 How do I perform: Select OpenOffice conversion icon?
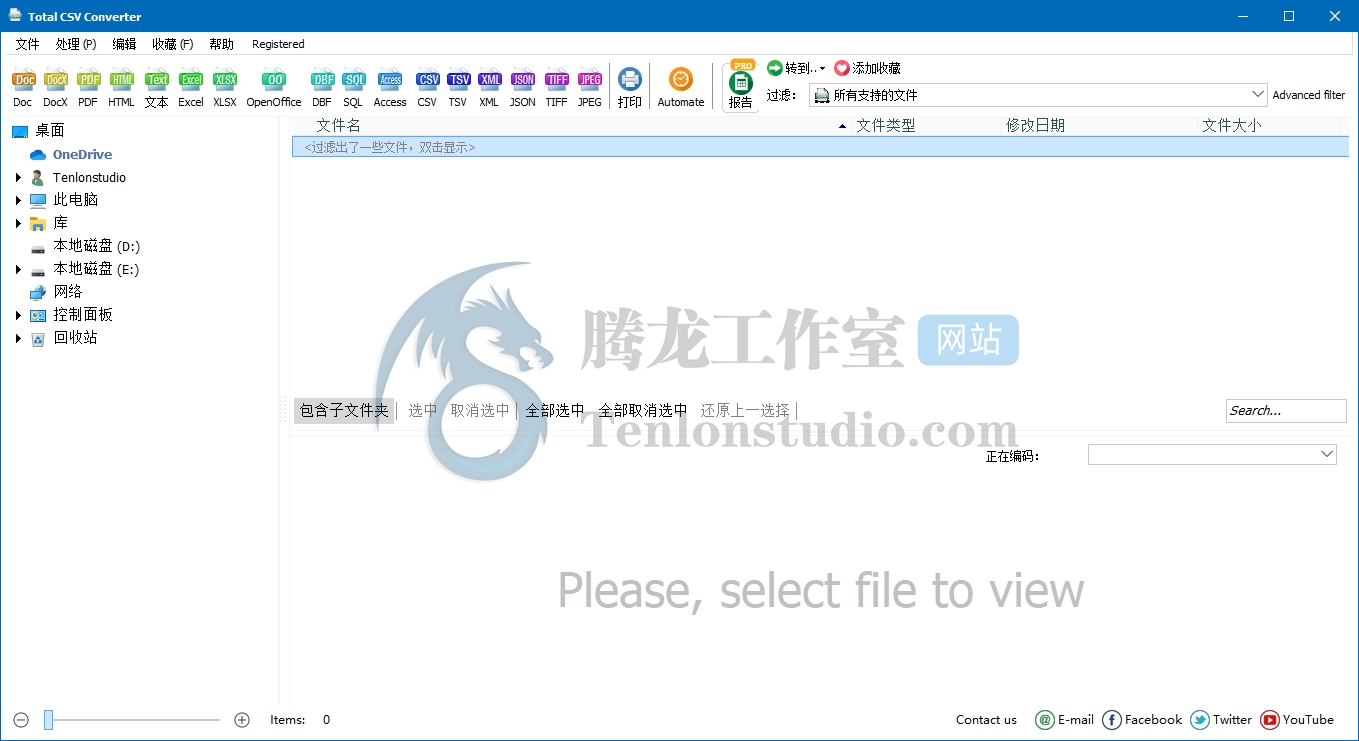click(x=274, y=88)
